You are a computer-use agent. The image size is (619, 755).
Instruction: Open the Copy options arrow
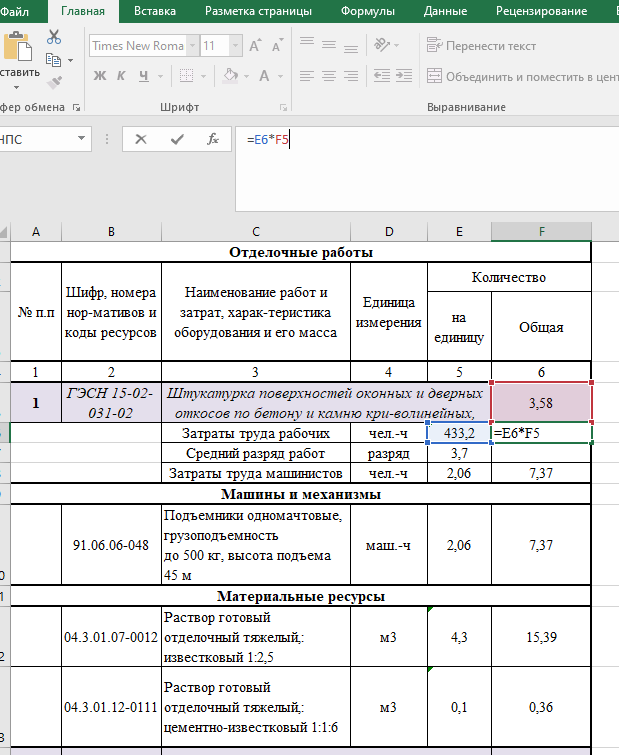(71, 60)
